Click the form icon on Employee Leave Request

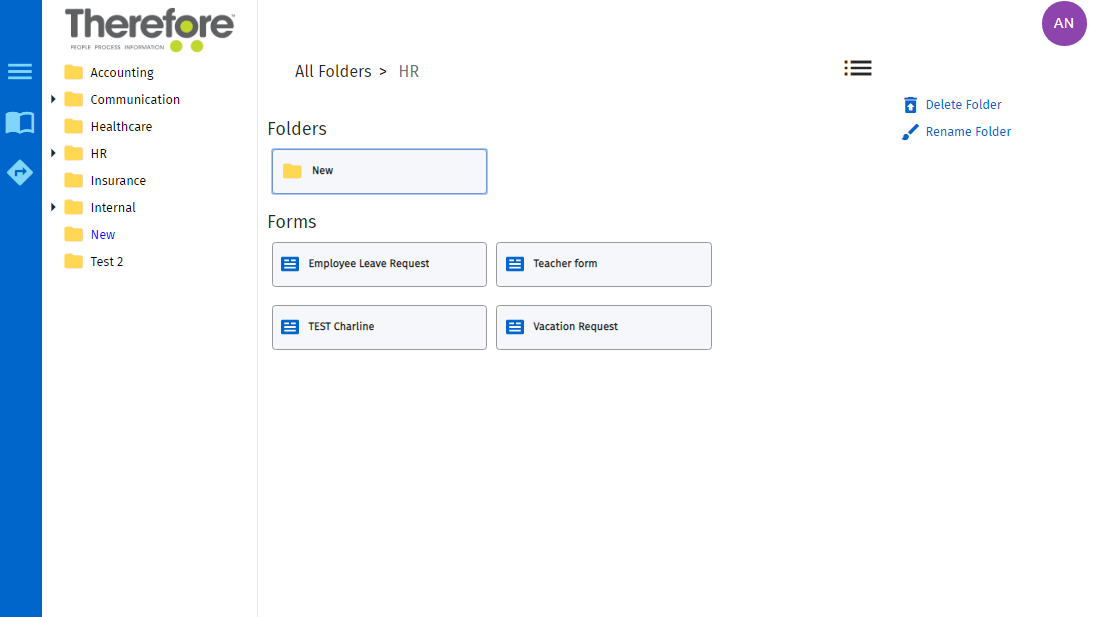pos(290,263)
